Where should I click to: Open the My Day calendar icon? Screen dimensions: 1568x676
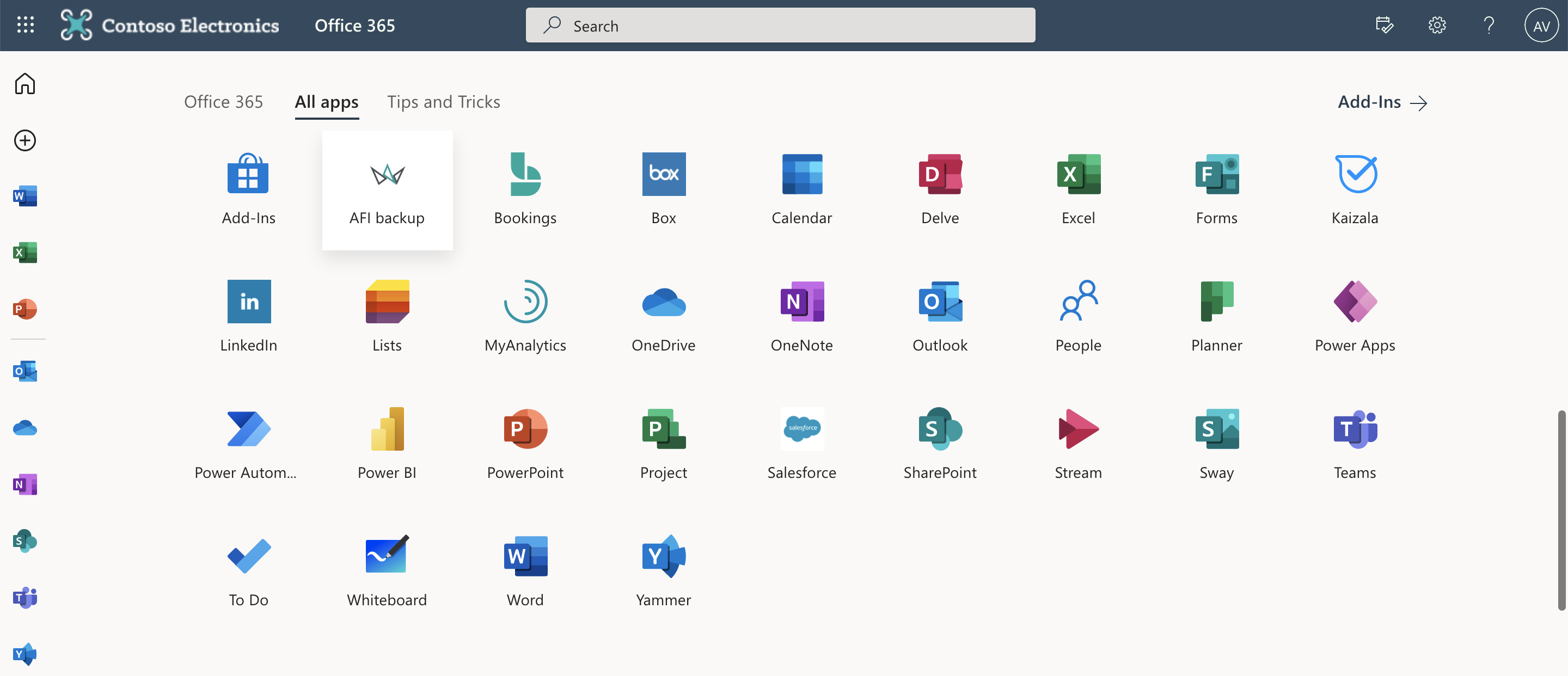[x=1384, y=26]
